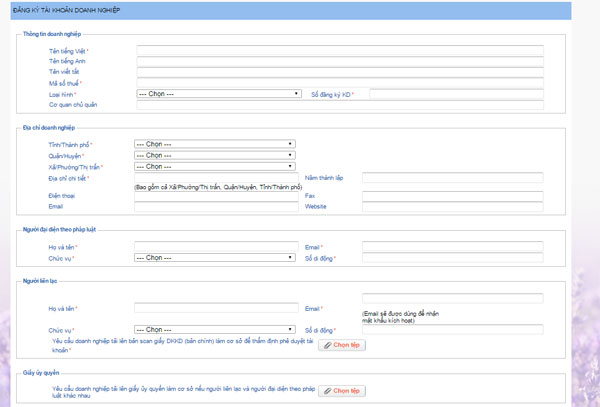Click the note 'Email sẽ được dùng để nhận'
This screenshot has height=407, width=600.
400,317
